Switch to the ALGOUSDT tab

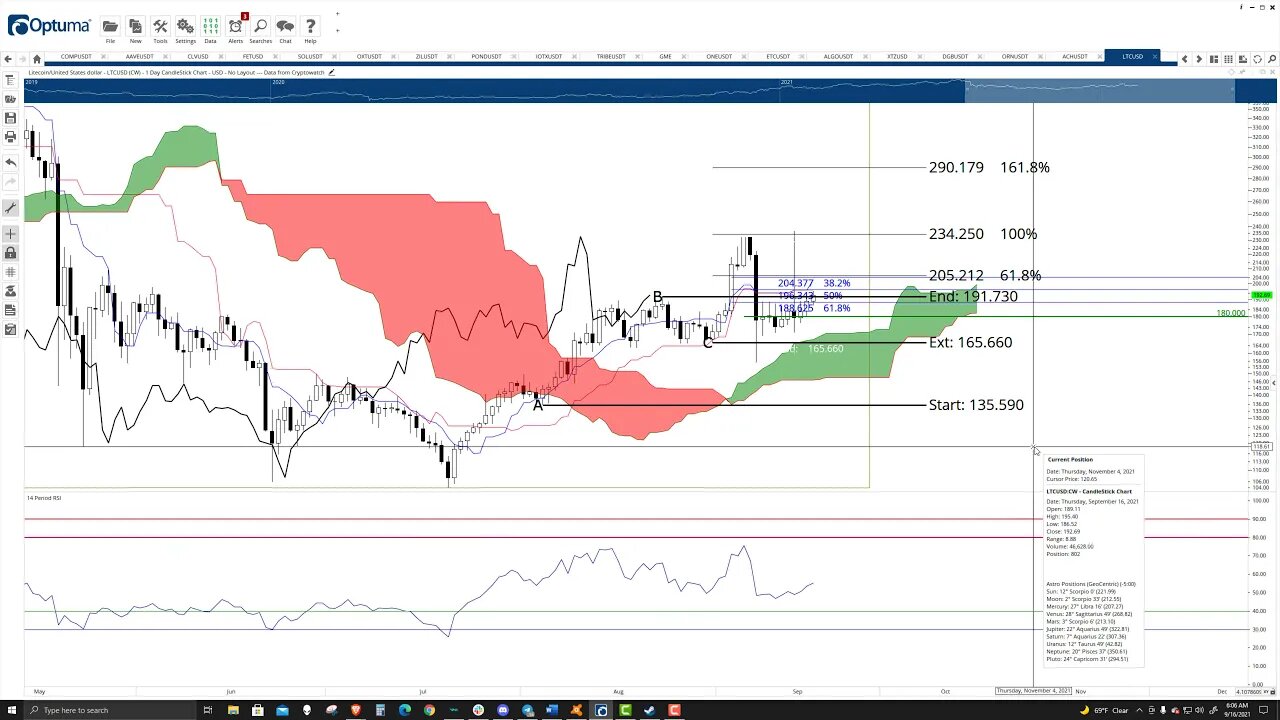[838, 57]
